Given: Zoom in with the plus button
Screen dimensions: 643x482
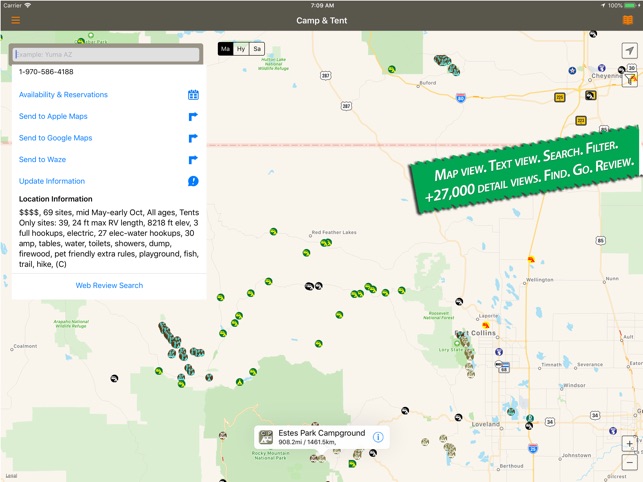Looking at the screenshot, I should (x=629, y=444).
